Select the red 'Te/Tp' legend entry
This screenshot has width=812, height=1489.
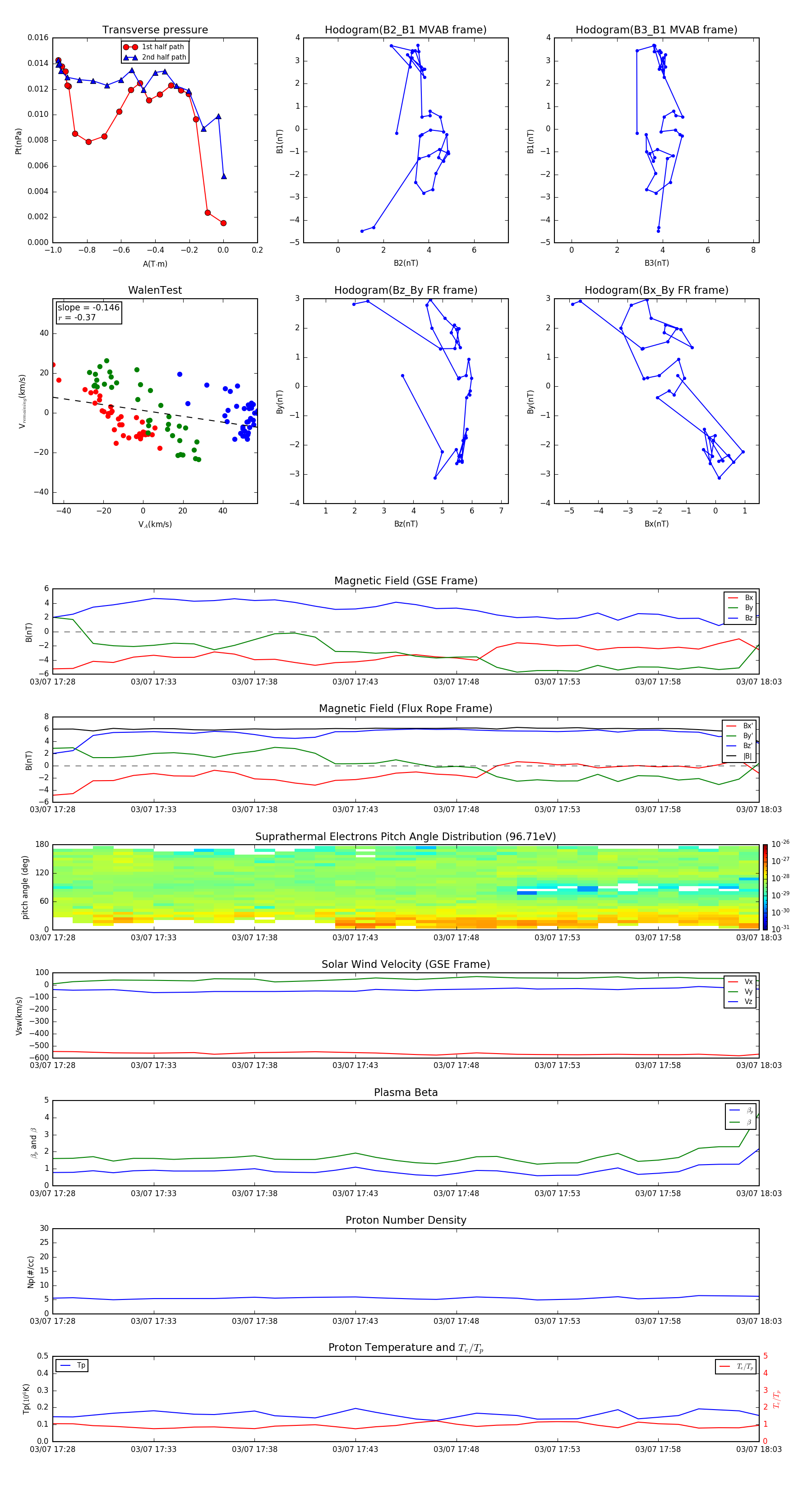736,1366
